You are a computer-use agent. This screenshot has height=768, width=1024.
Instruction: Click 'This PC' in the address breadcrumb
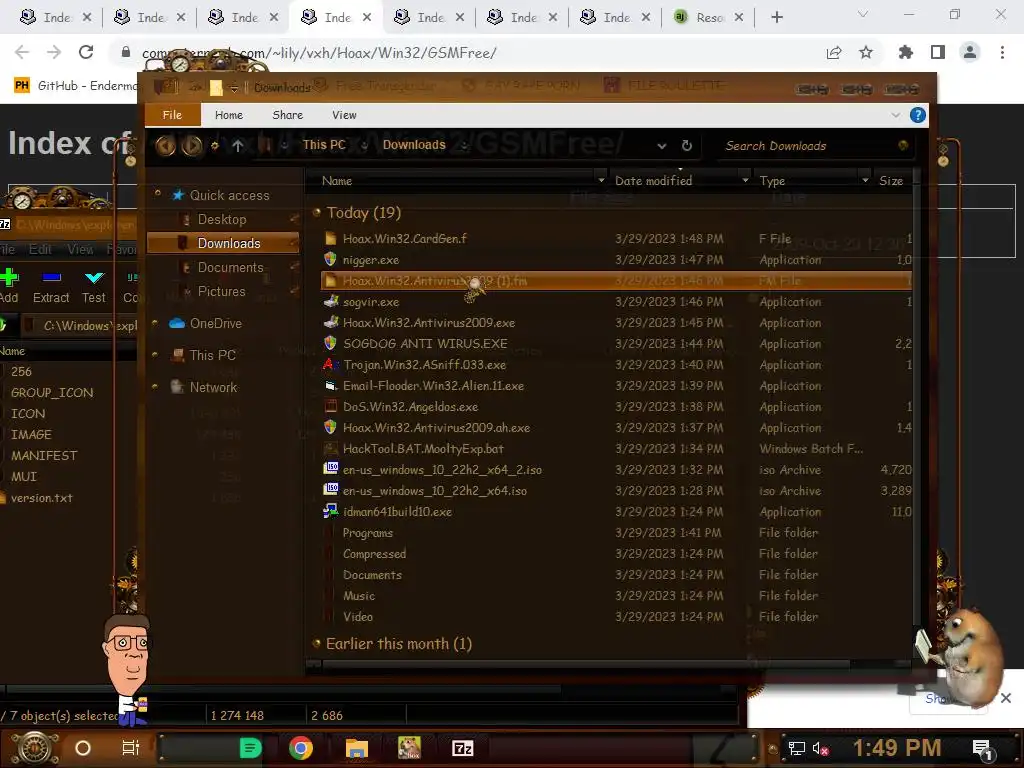pos(324,145)
